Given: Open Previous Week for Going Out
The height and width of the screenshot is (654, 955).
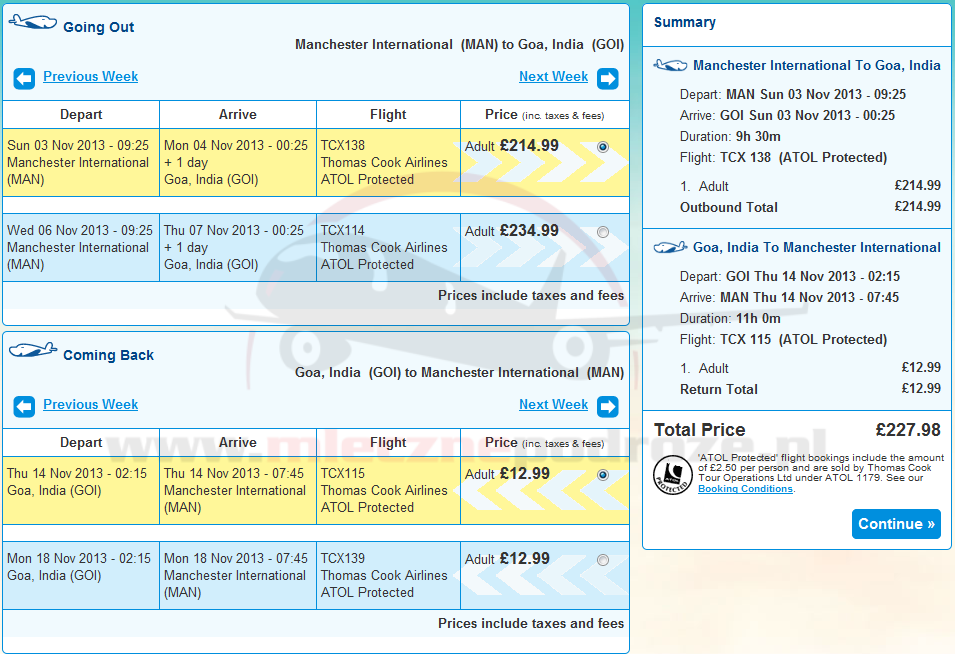Looking at the screenshot, I should tap(90, 77).
